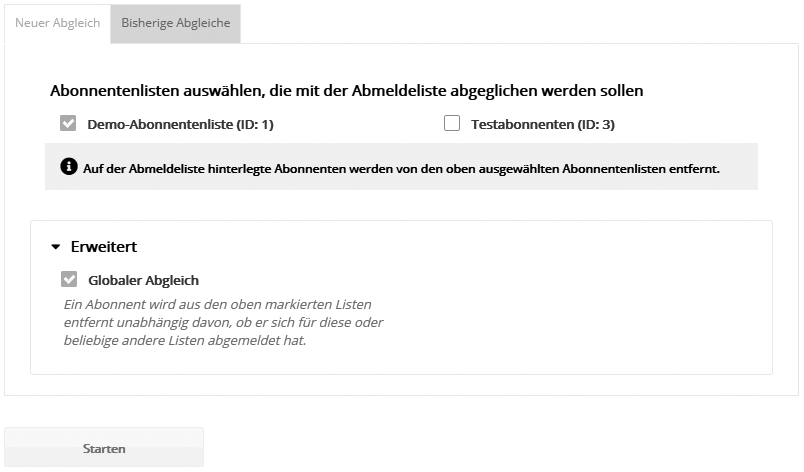Viewport: 804px width, 472px height.
Task: Collapse the Erweitert section using its triangle arrow
Action: (56, 246)
